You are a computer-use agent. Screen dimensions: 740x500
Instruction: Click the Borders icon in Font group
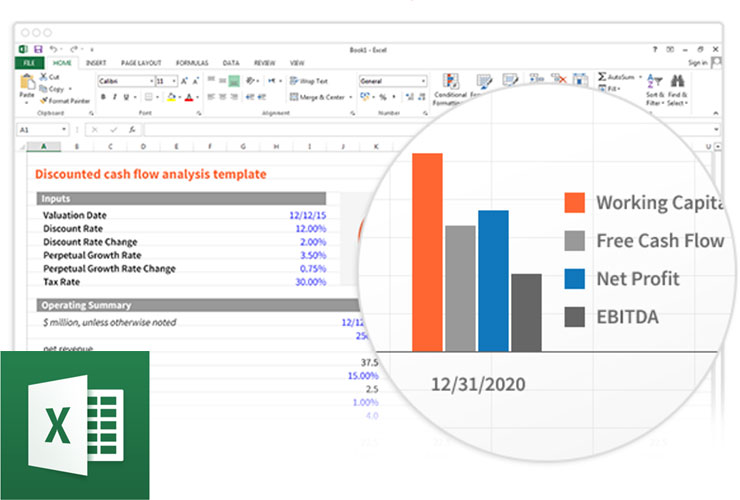pyautogui.click(x=149, y=97)
